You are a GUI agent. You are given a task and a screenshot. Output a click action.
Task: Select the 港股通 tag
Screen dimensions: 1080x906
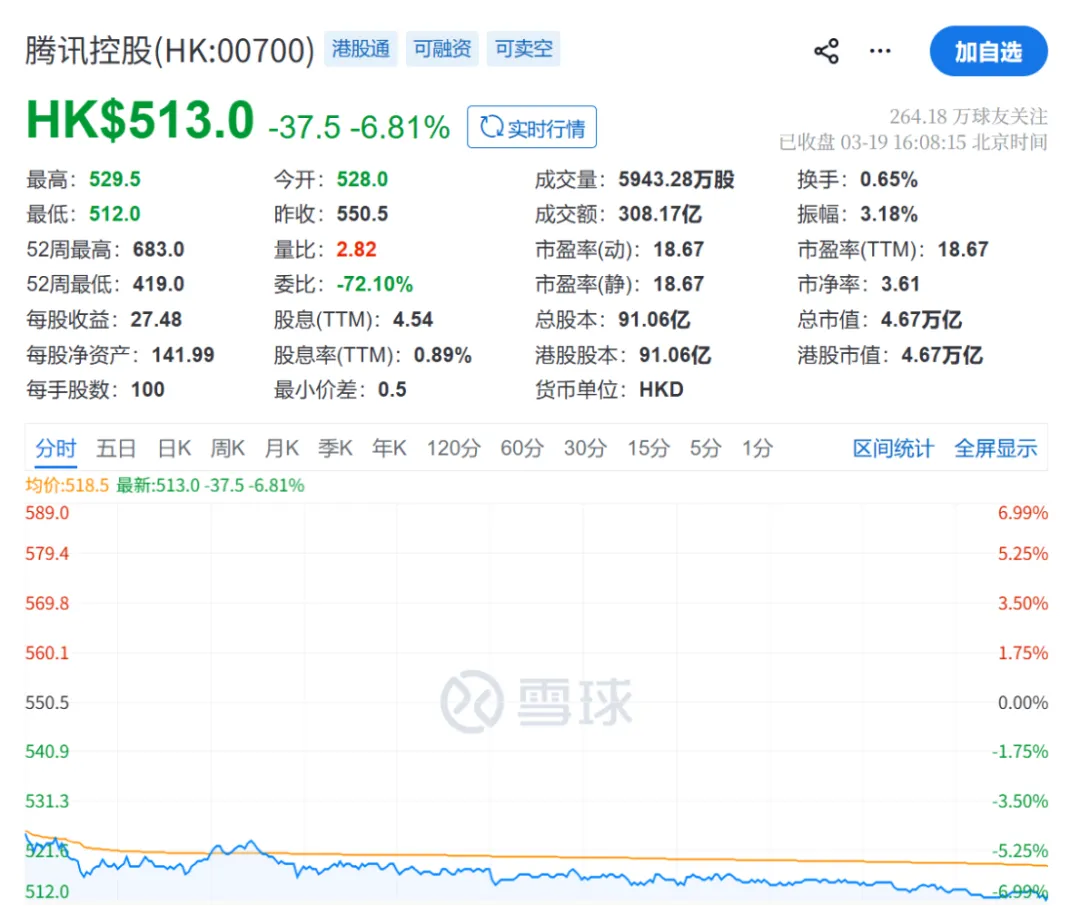tap(360, 49)
